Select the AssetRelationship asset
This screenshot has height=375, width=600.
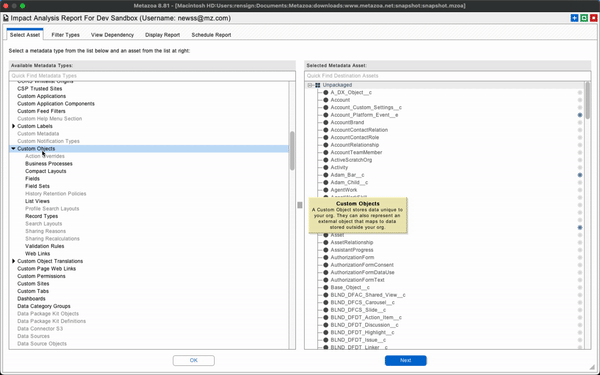click(352, 243)
